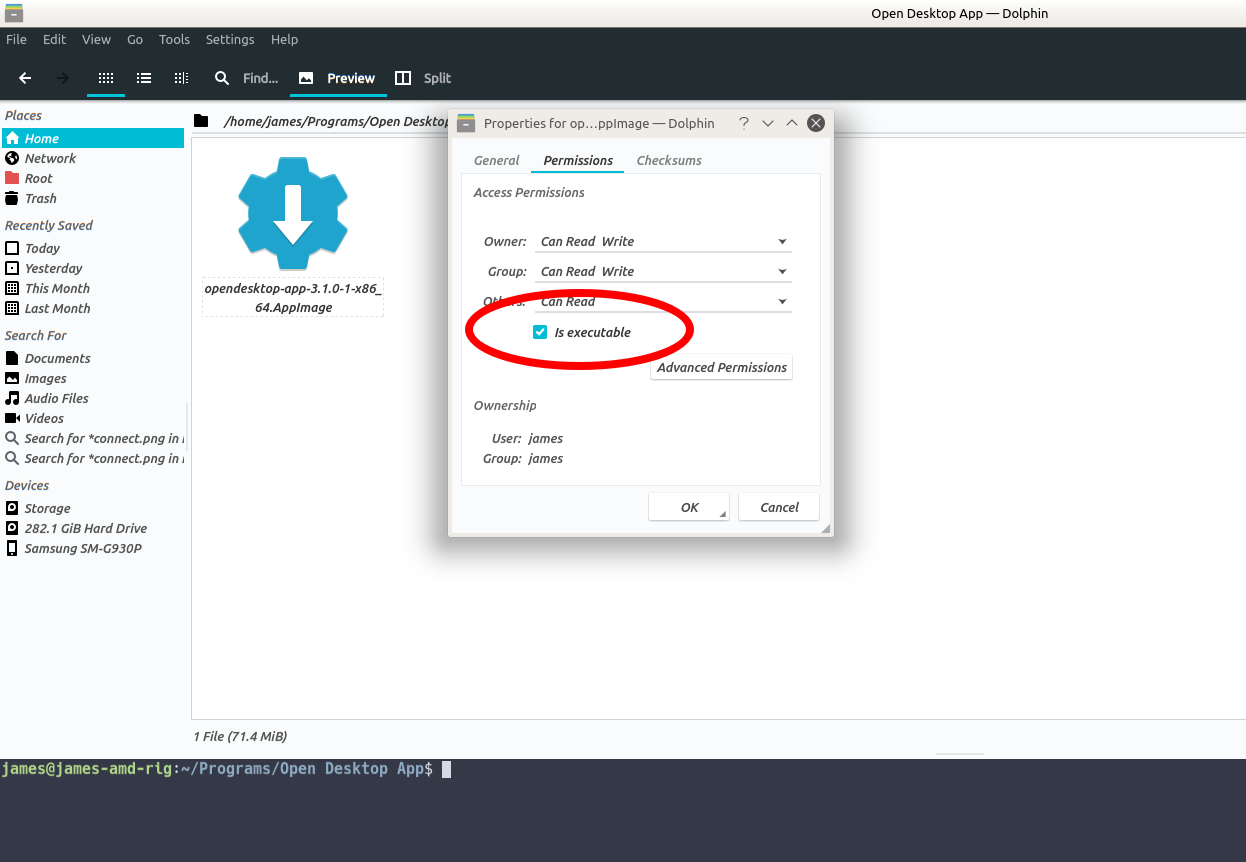Show files saved Last Month
The image size is (1246, 862).
pyautogui.click(x=93, y=308)
